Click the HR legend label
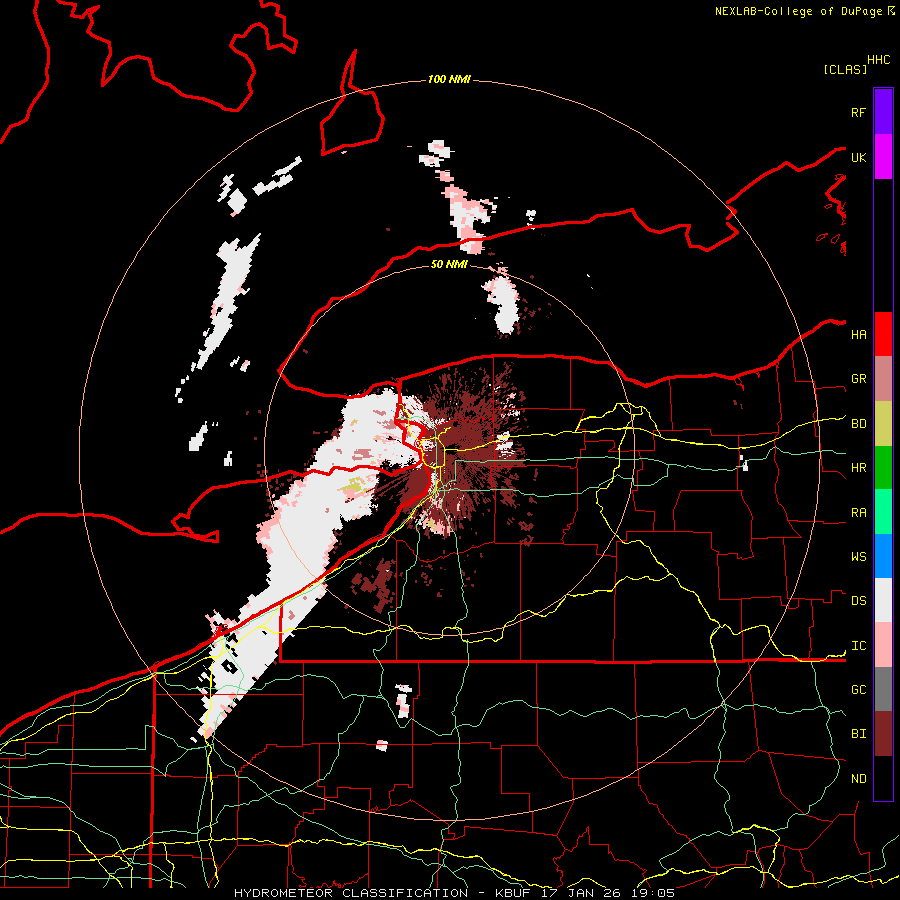Screen dimensions: 900x900 858,468
